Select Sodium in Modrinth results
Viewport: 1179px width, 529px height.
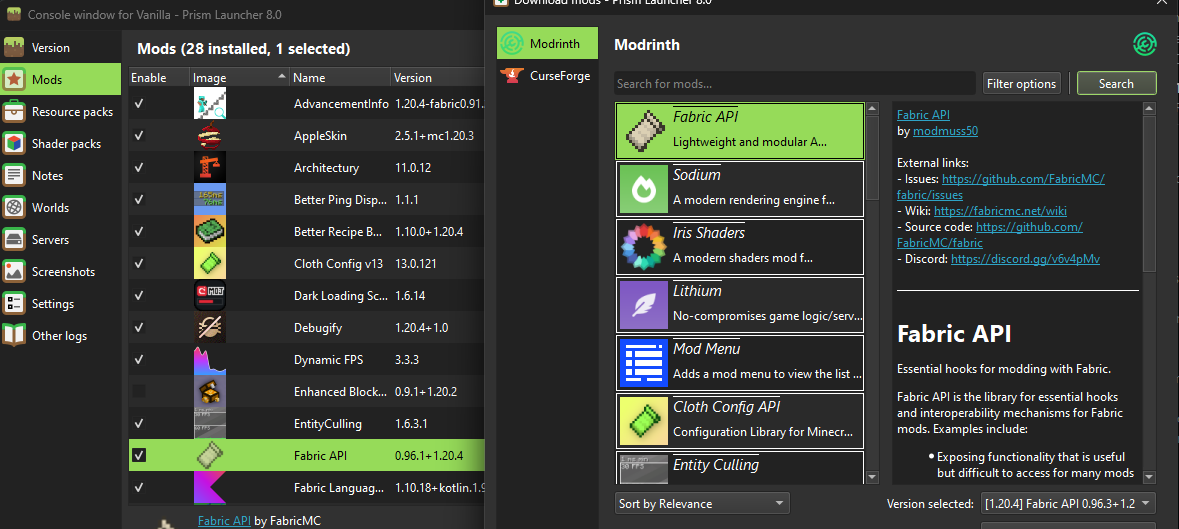[x=740, y=188]
